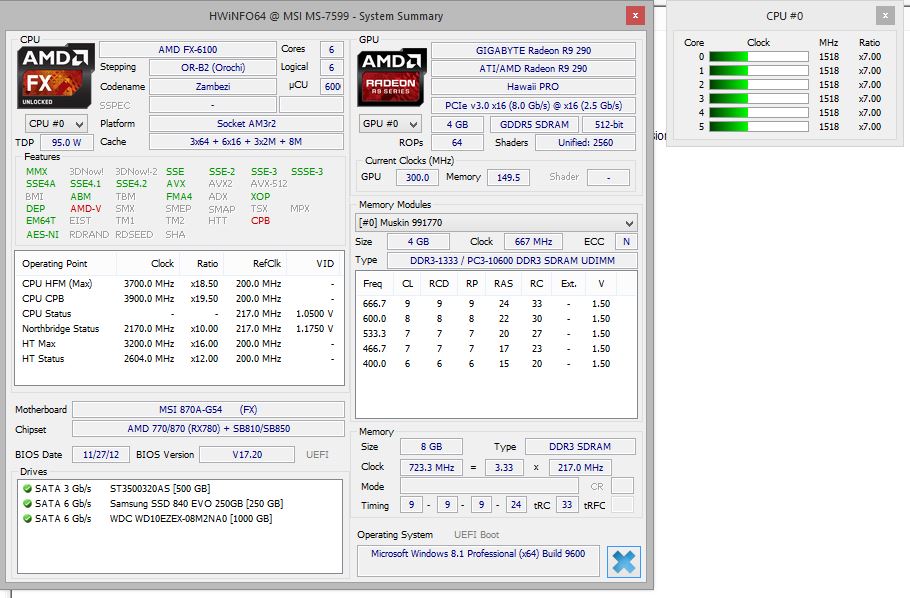Viewport: 910px width, 598px height.
Task: Click the AMD 770/870 chipset field
Action: click(208, 428)
